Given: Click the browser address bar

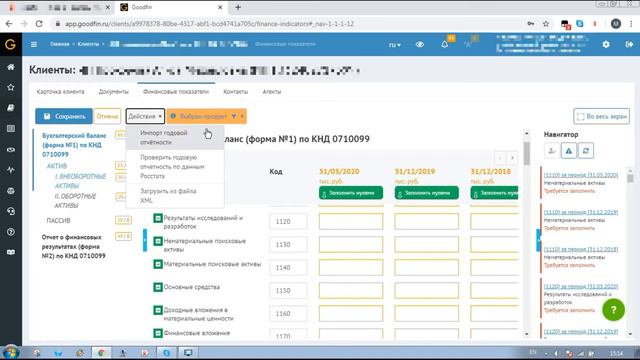Looking at the screenshot, I should coord(286,24).
